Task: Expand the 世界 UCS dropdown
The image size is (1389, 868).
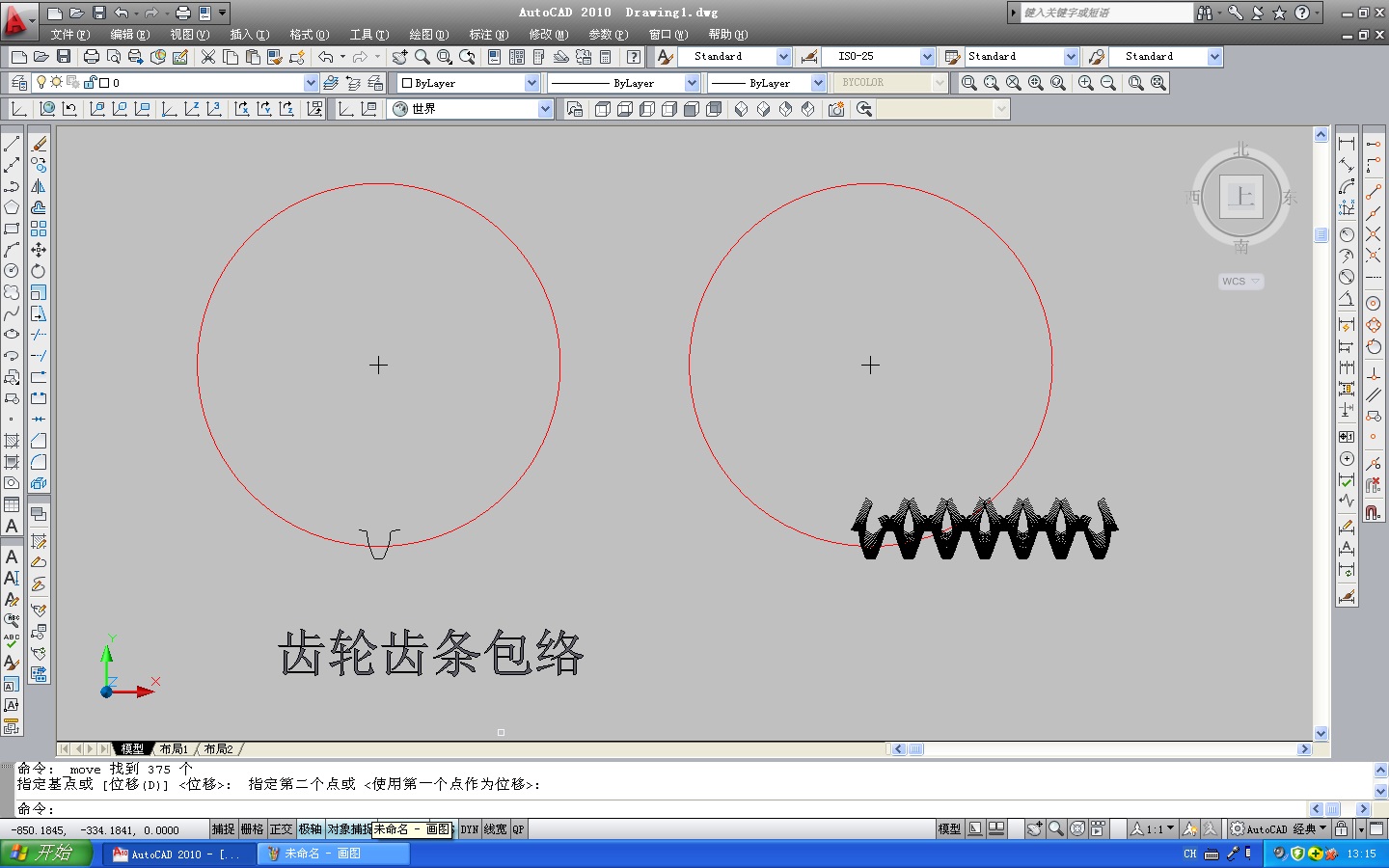Action: (545, 109)
